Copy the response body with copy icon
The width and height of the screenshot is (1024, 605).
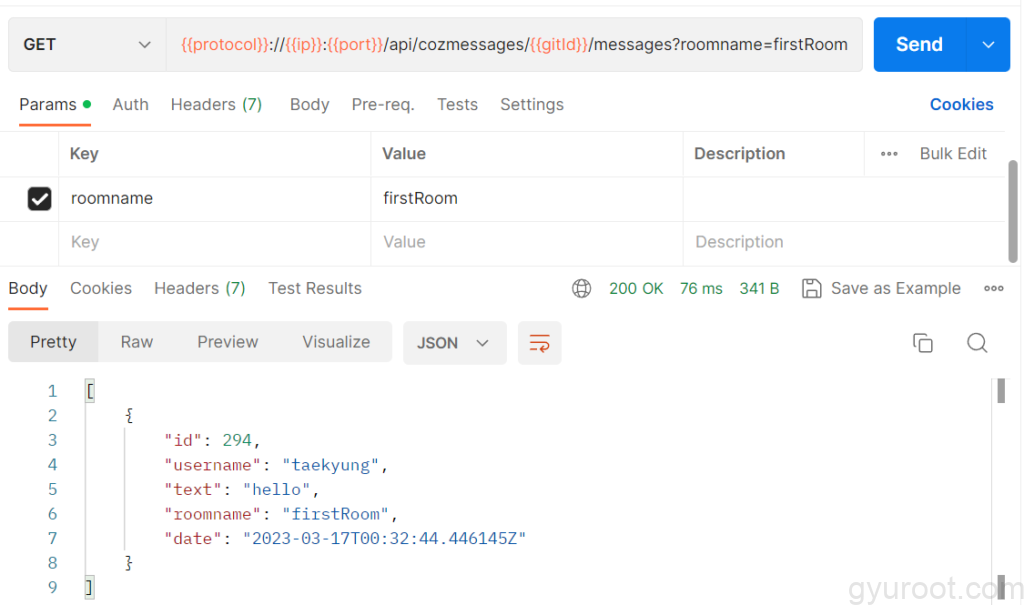point(922,343)
